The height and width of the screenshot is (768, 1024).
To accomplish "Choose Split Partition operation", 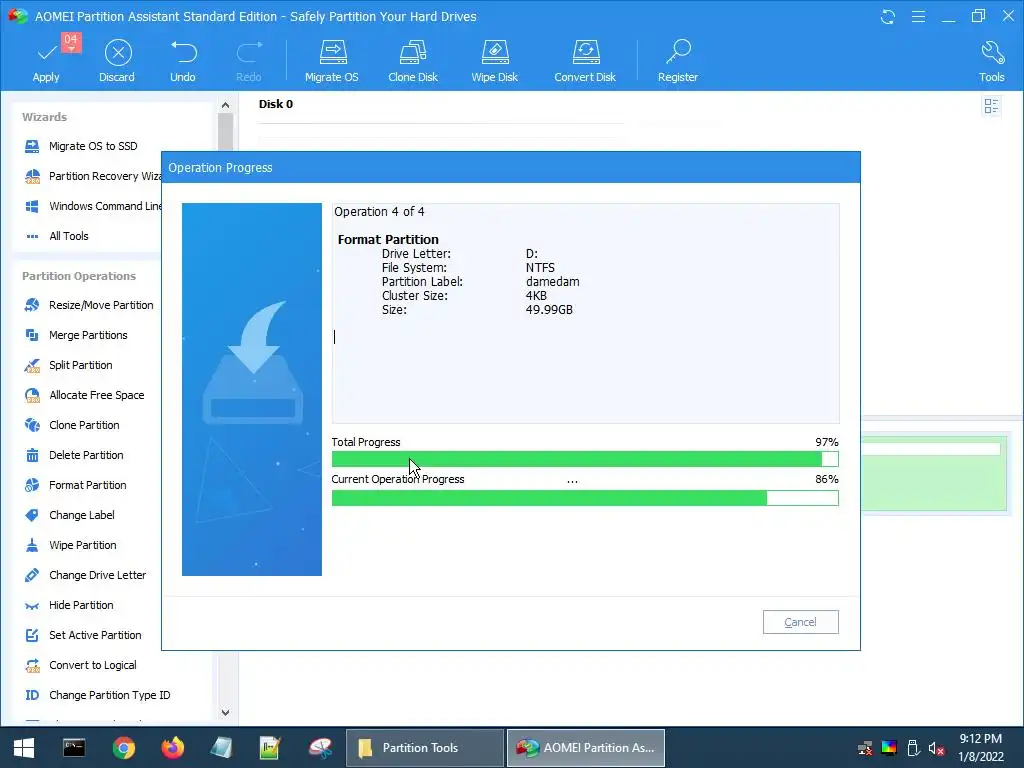I will pyautogui.click(x=68, y=365).
